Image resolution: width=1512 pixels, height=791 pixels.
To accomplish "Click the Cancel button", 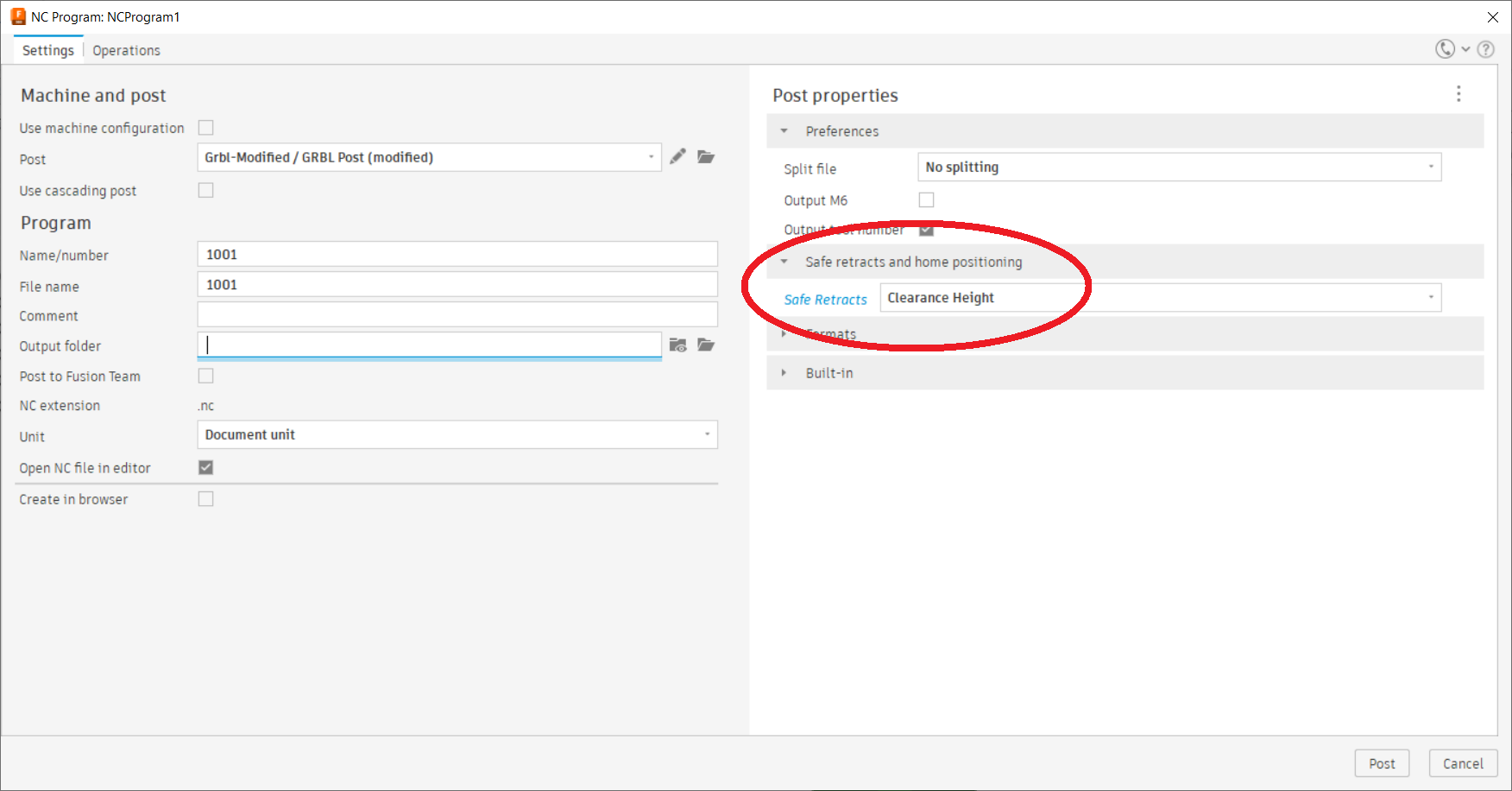I will pyautogui.click(x=1463, y=763).
